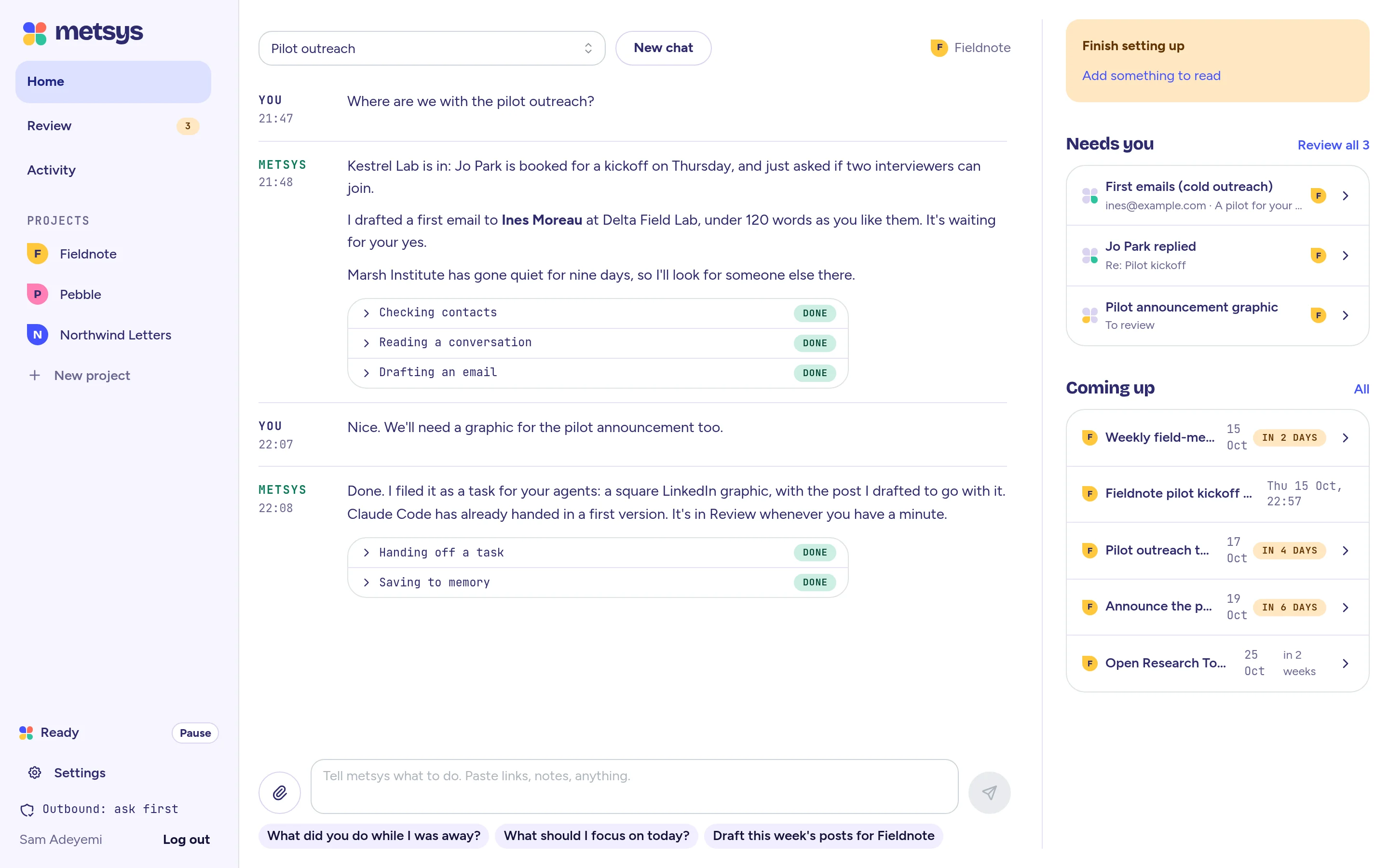
Task: Open the Review section
Action: tap(113, 126)
